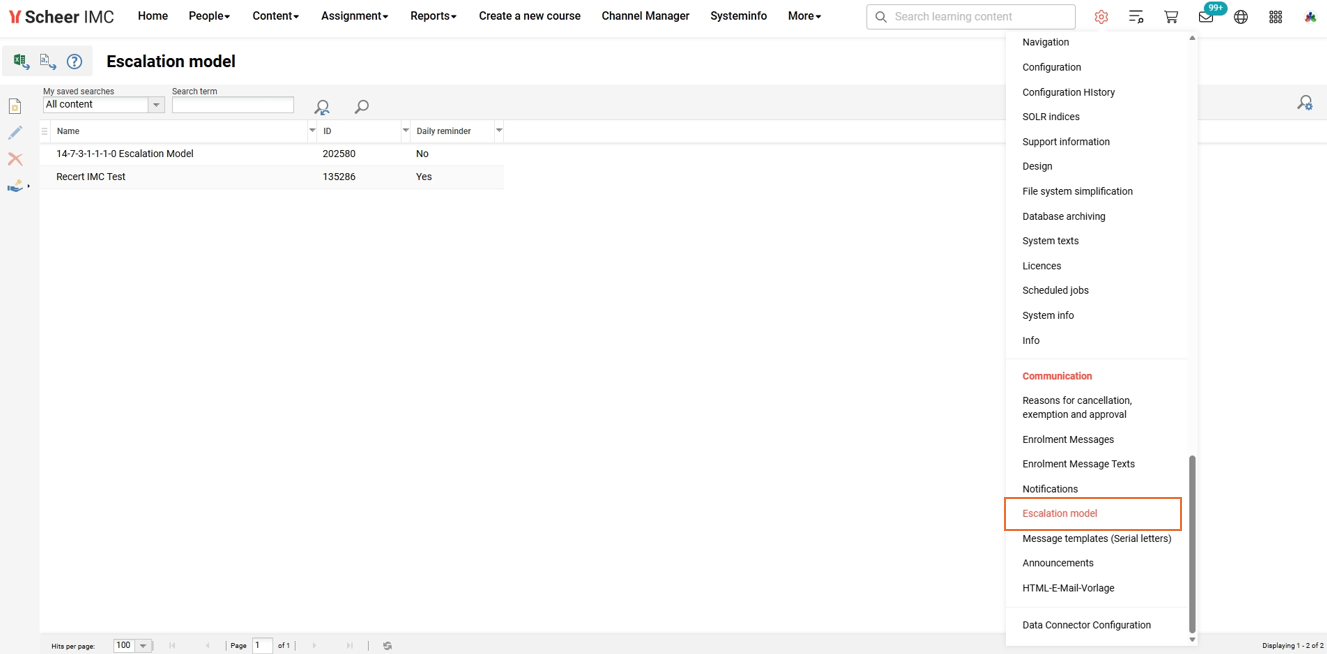
Task: Select Configuration in settings menu
Action: (x=1051, y=67)
